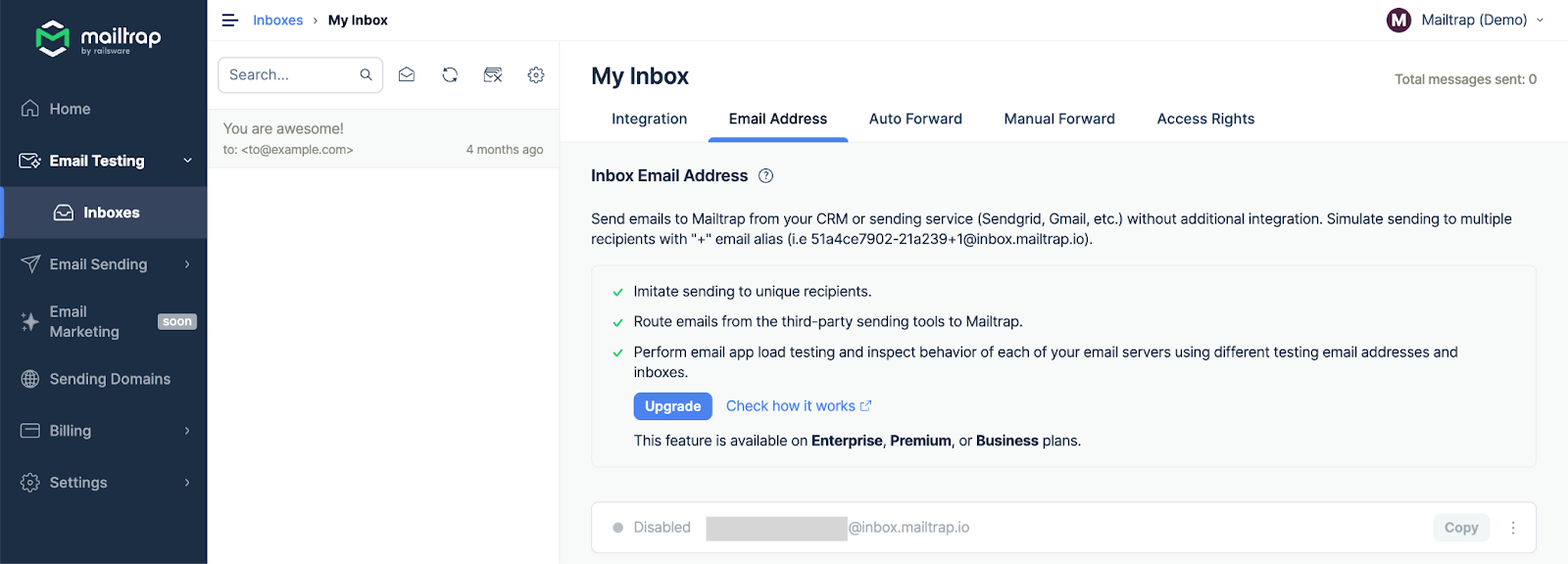Switch to the Integration tab
This screenshot has width=1568, height=564.
(649, 118)
